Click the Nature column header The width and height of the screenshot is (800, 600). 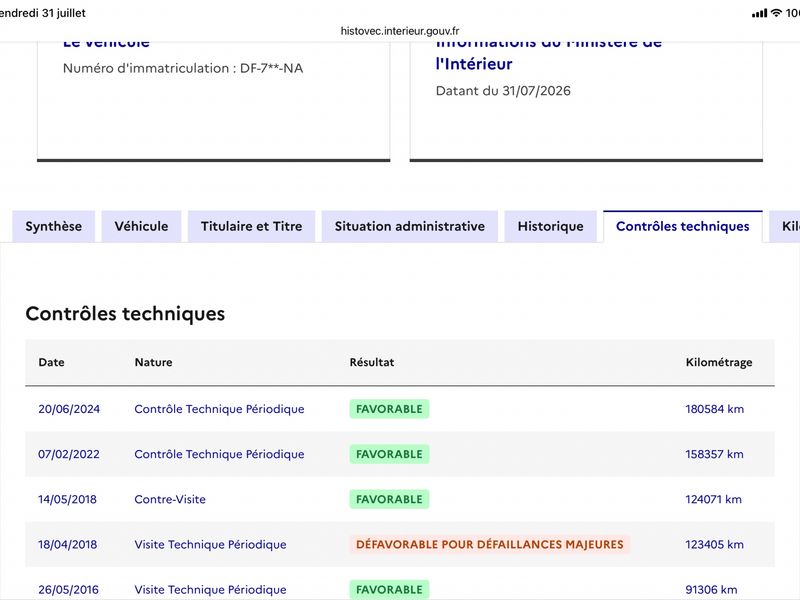click(x=154, y=362)
